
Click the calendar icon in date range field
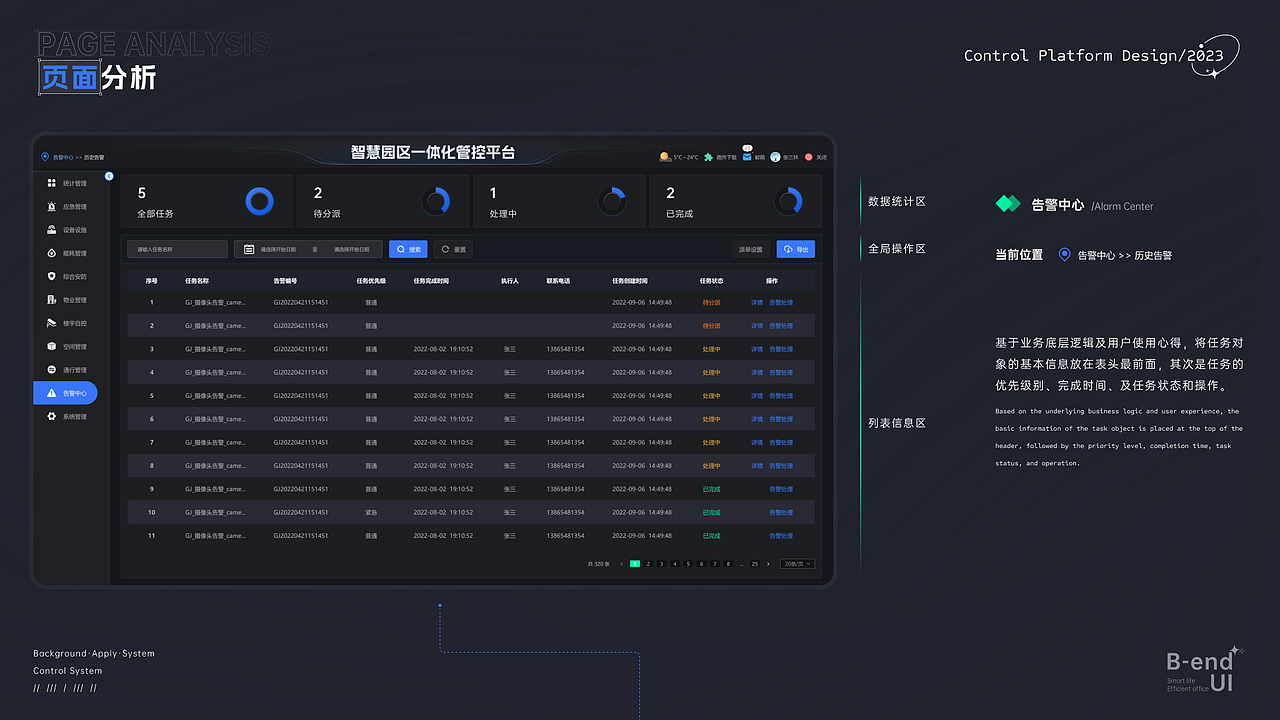[x=249, y=249]
